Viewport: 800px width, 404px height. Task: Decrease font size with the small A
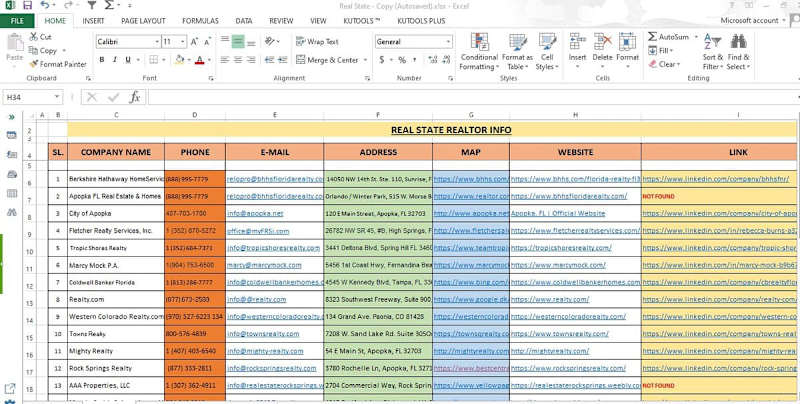point(207,42)
